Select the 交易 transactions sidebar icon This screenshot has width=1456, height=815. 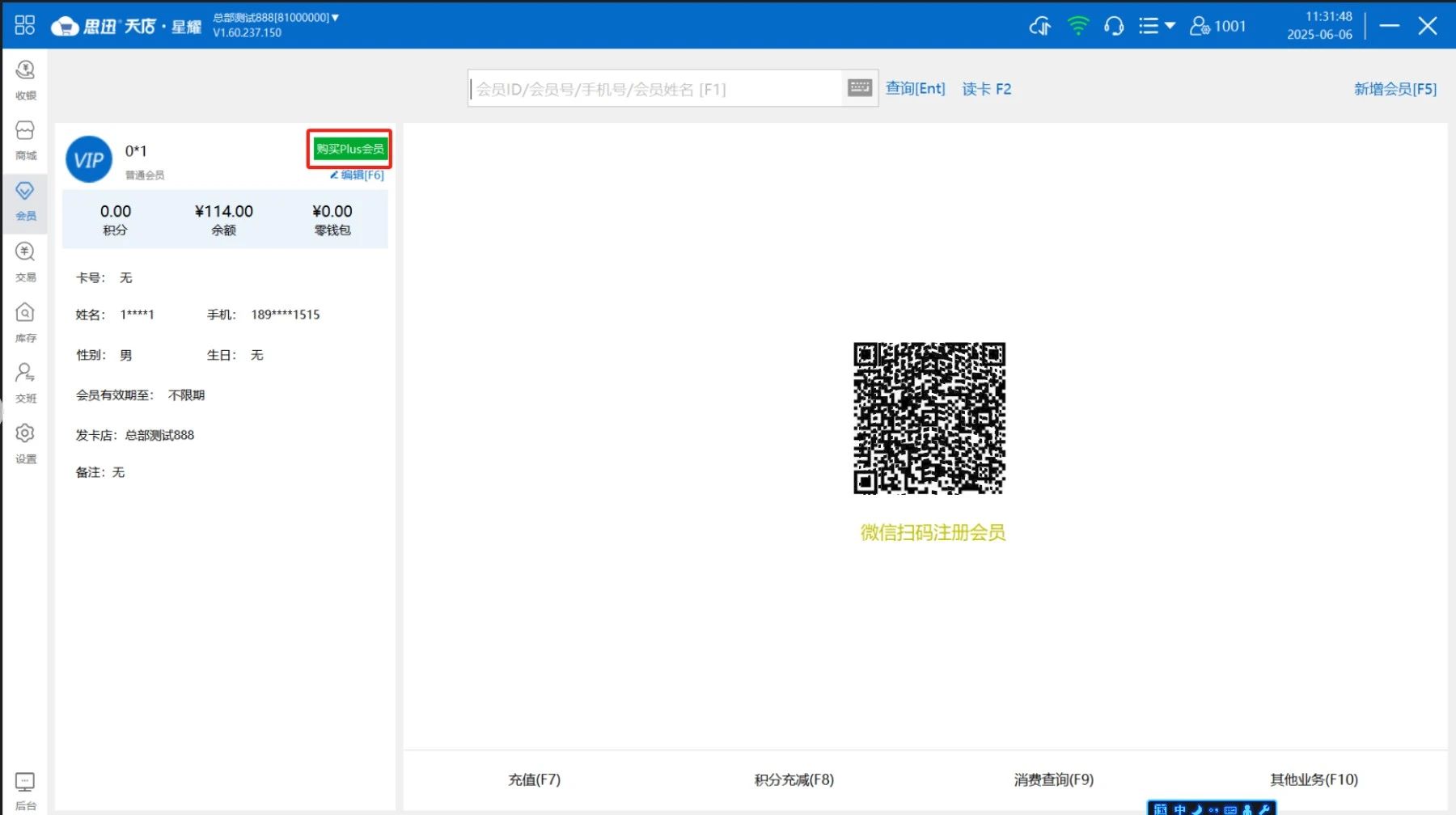25,260
